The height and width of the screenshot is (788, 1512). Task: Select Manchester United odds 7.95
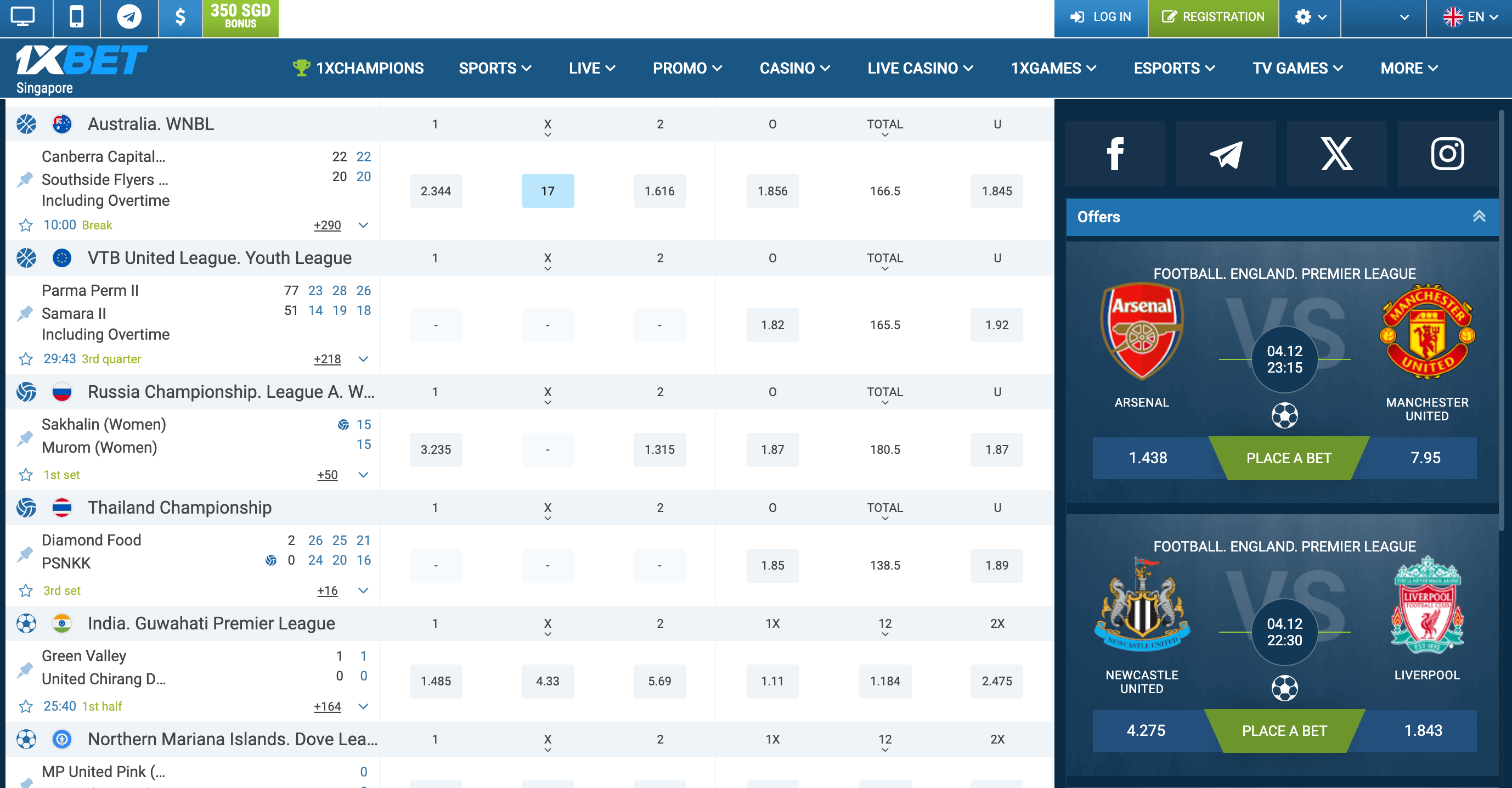pyautogui.click(x=1425, y=458)
